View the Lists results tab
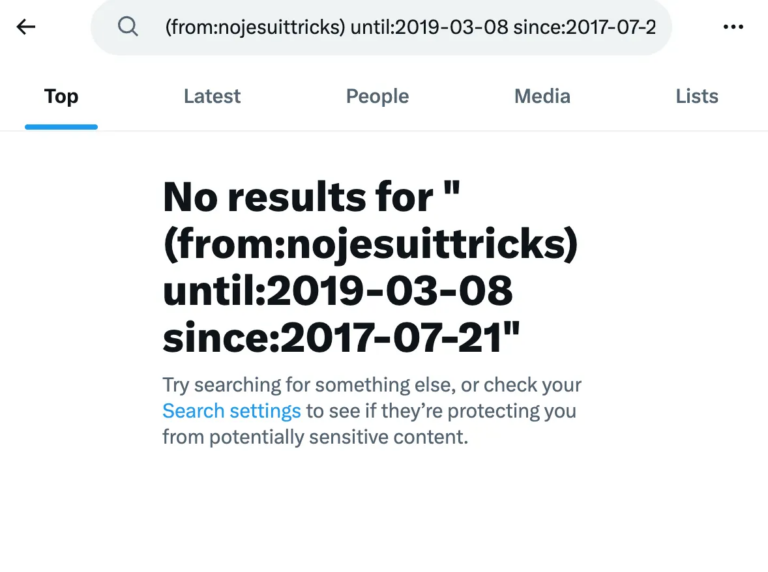 pyautogui.click(x=696, y=96)
